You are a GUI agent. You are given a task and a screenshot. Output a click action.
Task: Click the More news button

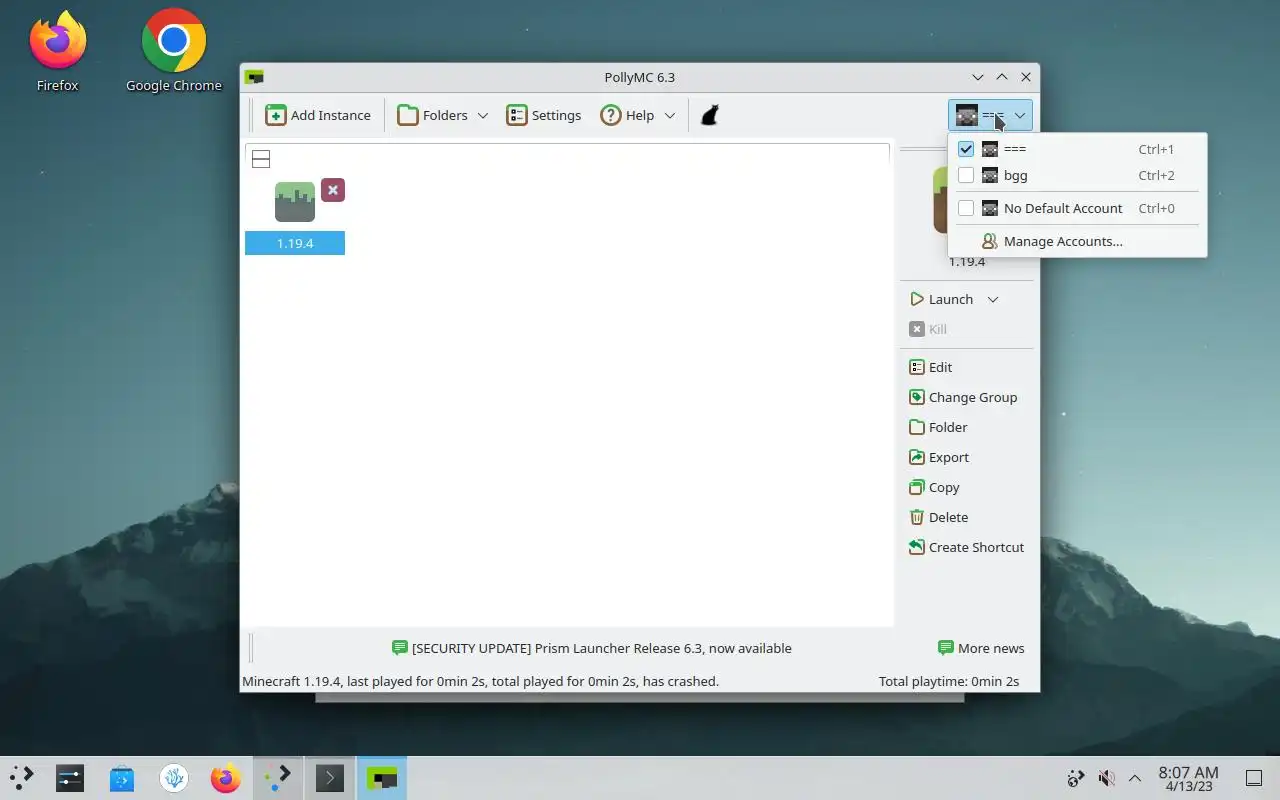click(x=981, y=648)
